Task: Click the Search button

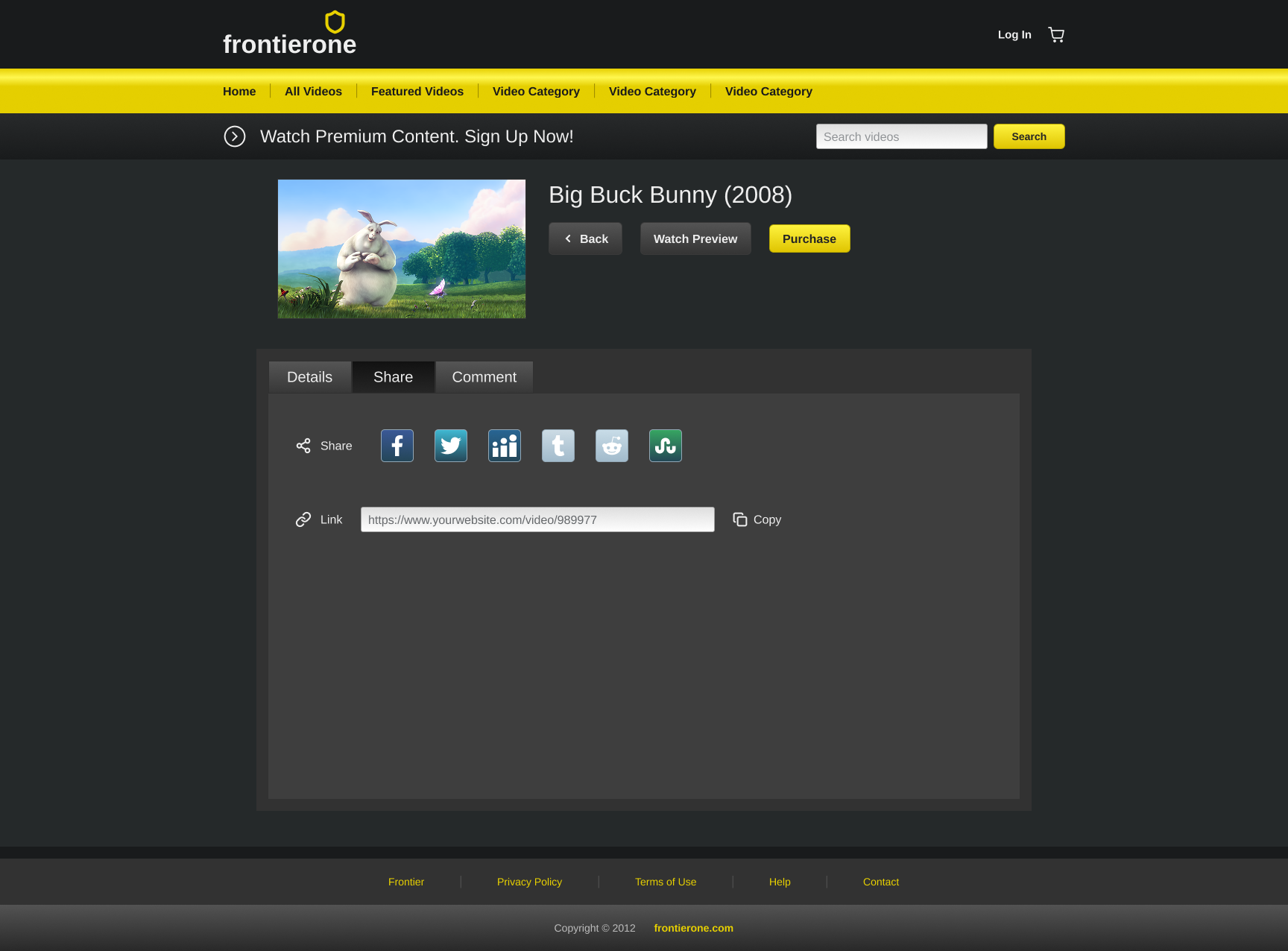Action: tap(1029, 136)
